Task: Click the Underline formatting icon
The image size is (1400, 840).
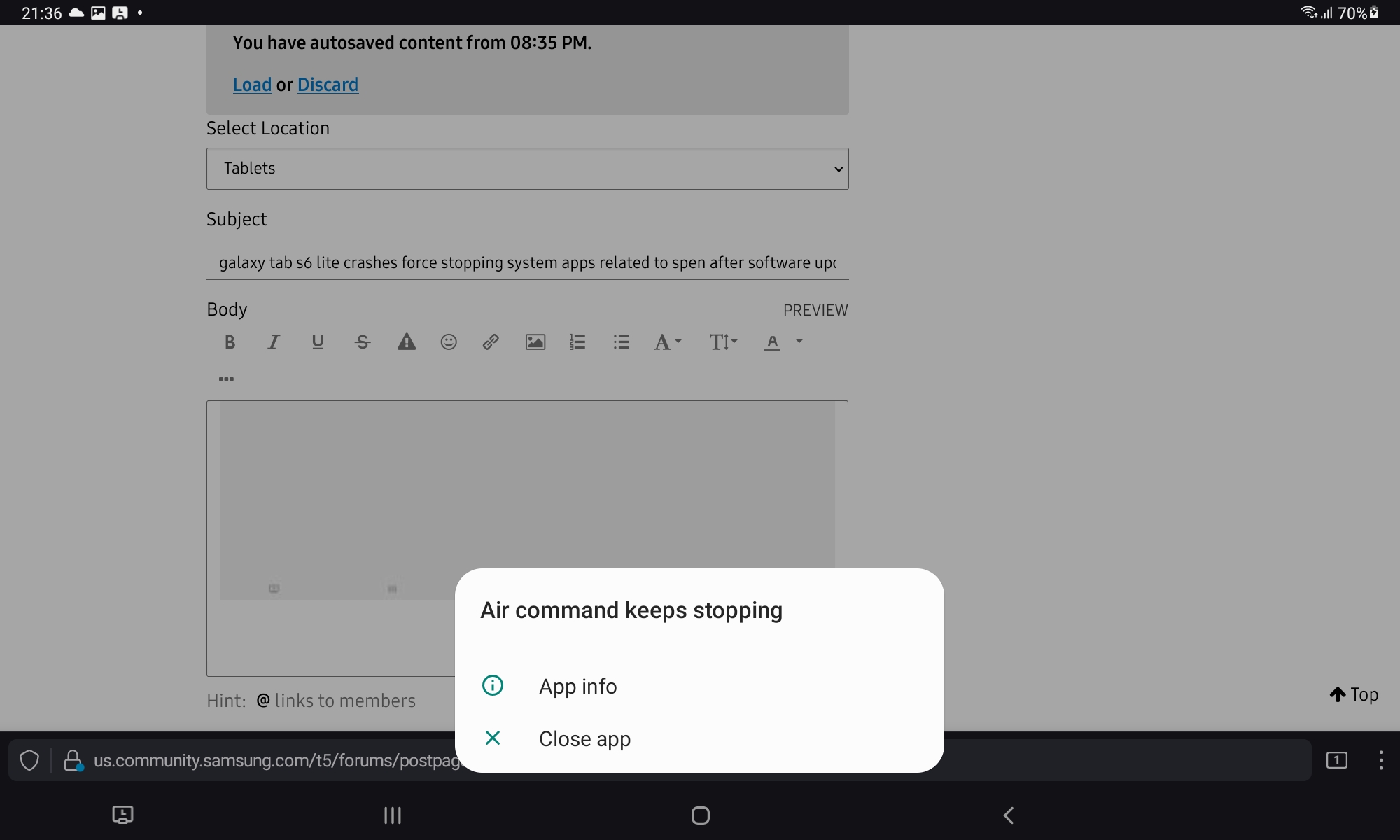Action: 317,342
